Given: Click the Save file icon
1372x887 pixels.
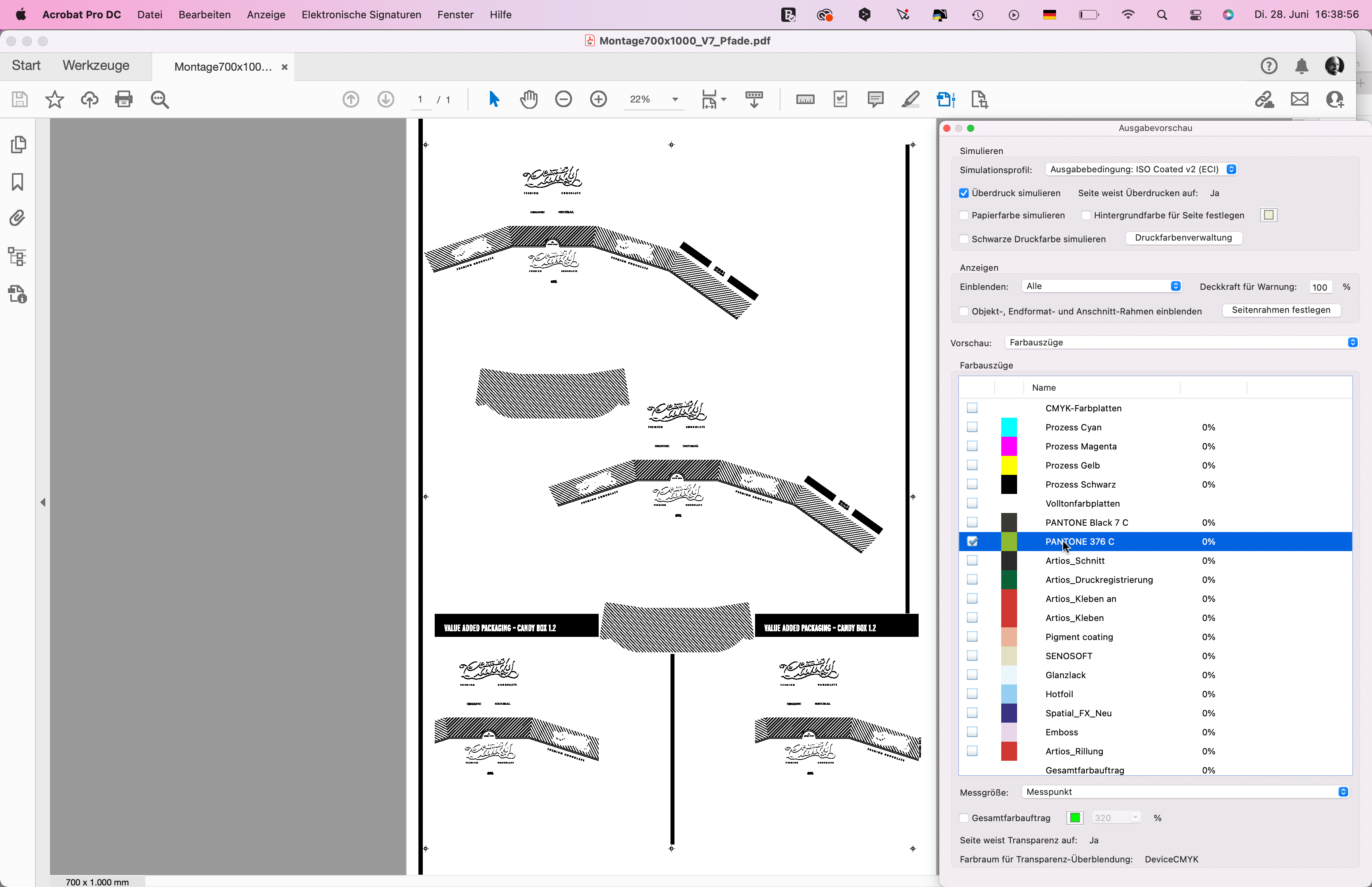Looking at the screenshot, I should pos(19,99).
